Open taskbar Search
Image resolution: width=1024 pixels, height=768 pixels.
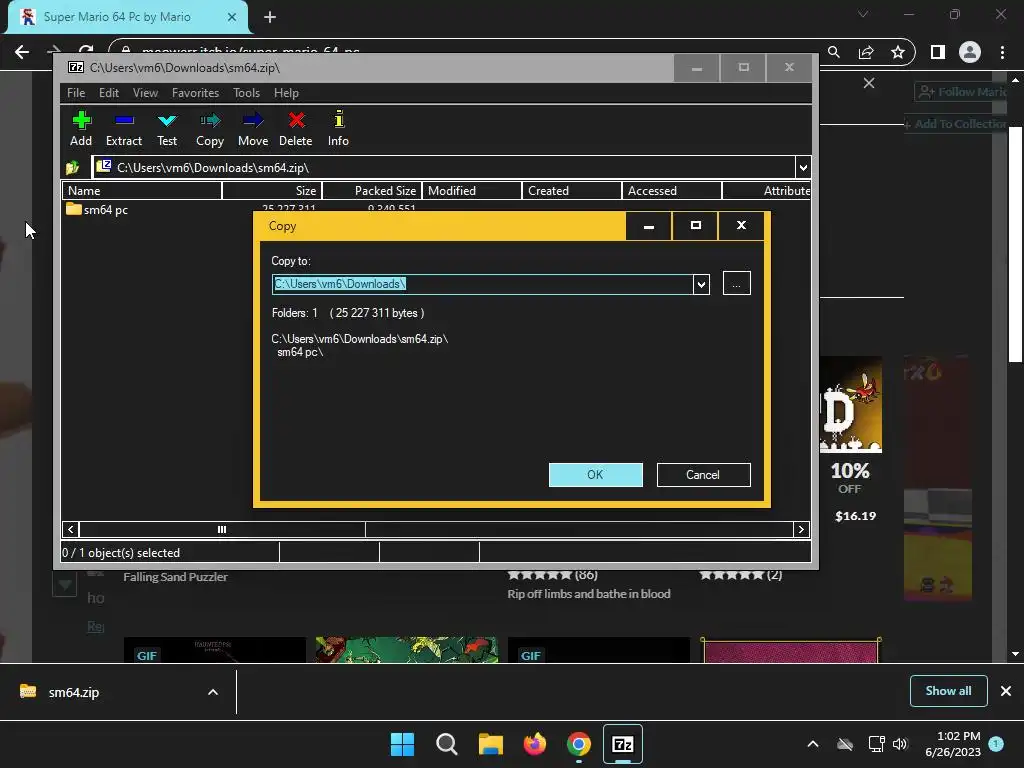click(x=447, y=744)
